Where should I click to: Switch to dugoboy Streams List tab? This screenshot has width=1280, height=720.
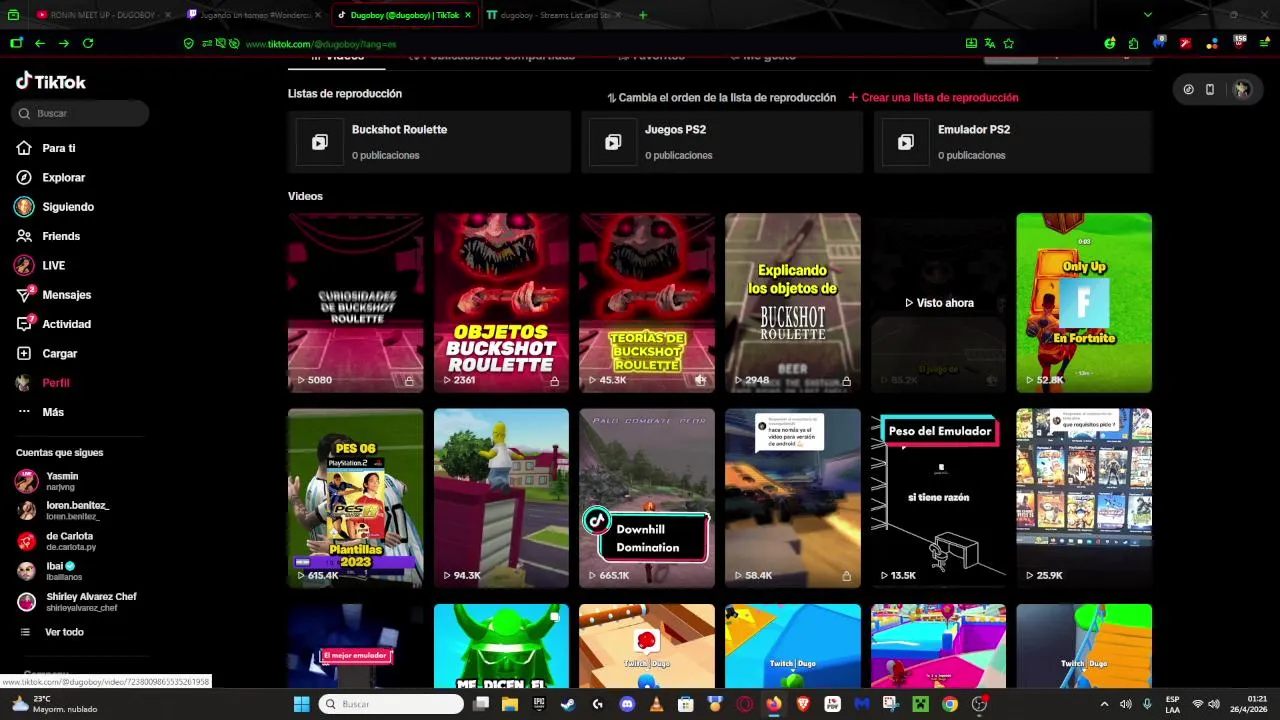555,15
